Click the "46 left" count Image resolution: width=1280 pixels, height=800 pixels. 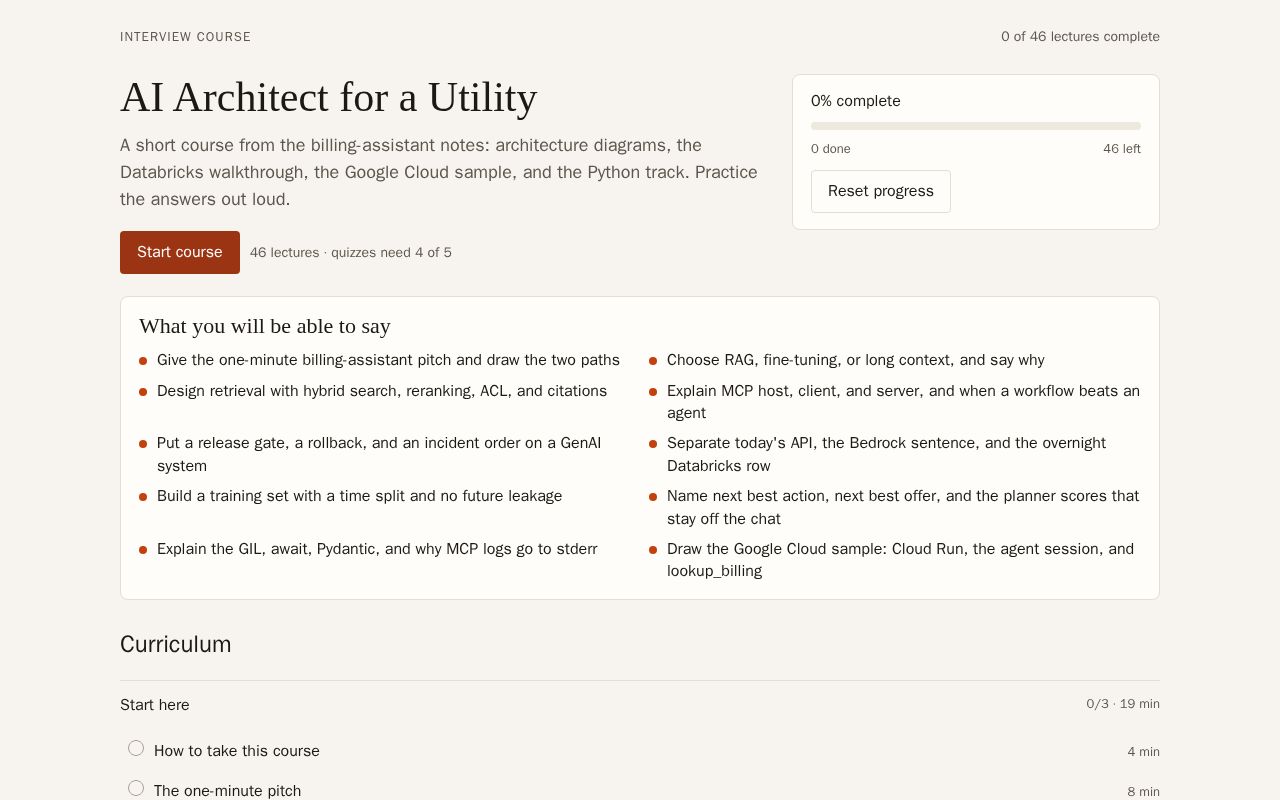coord(1122,149)
